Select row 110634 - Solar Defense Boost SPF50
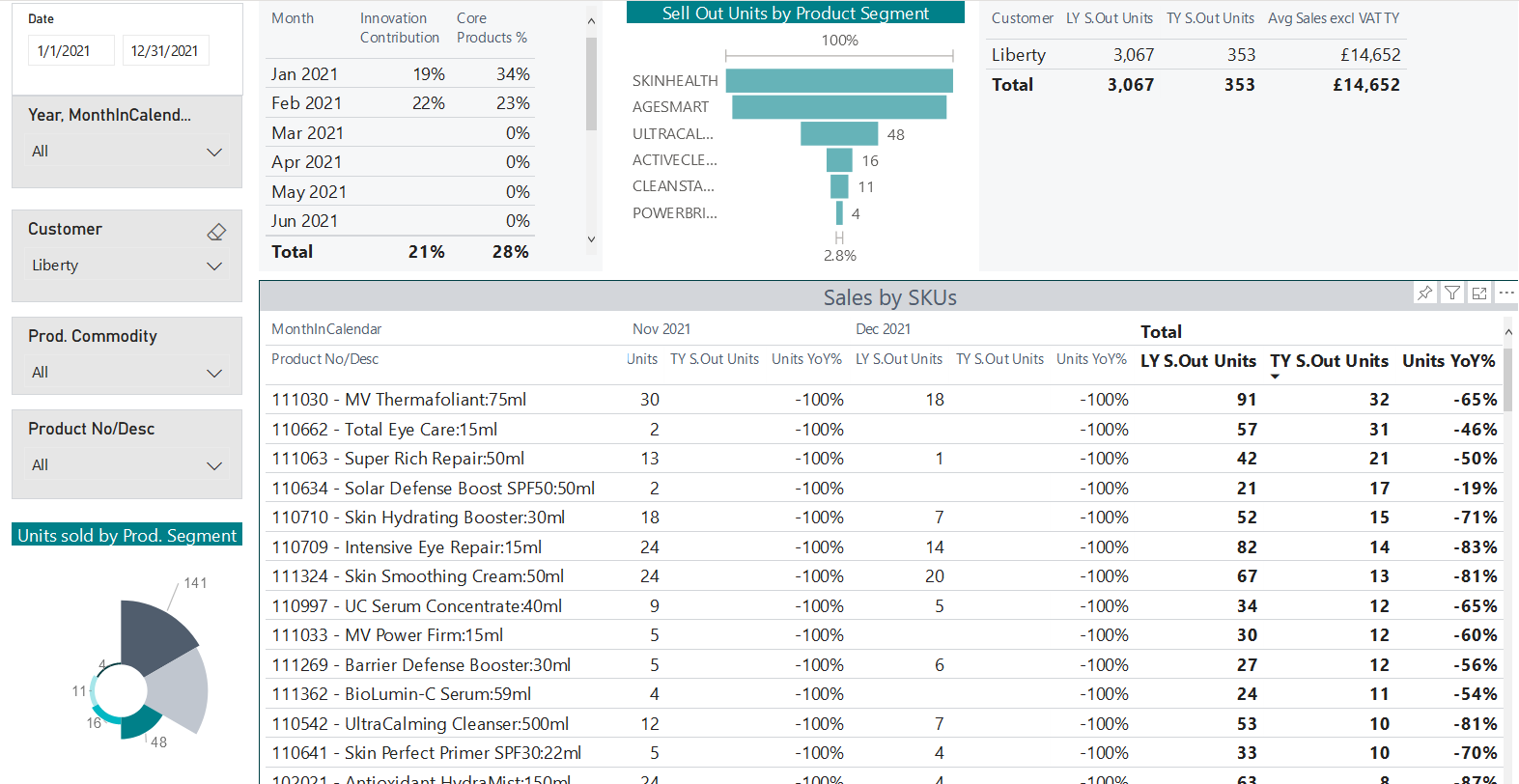This screenshot has height=784, width=1519. pyautogui.click(x=883, y=489)
